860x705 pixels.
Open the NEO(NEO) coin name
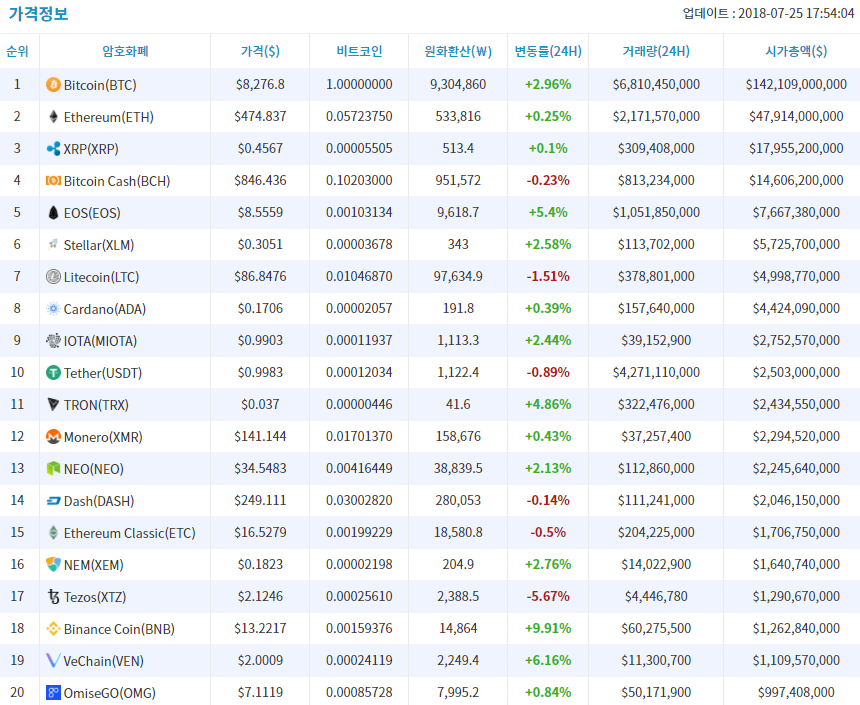pyautogui.click(x=94, y=469)
